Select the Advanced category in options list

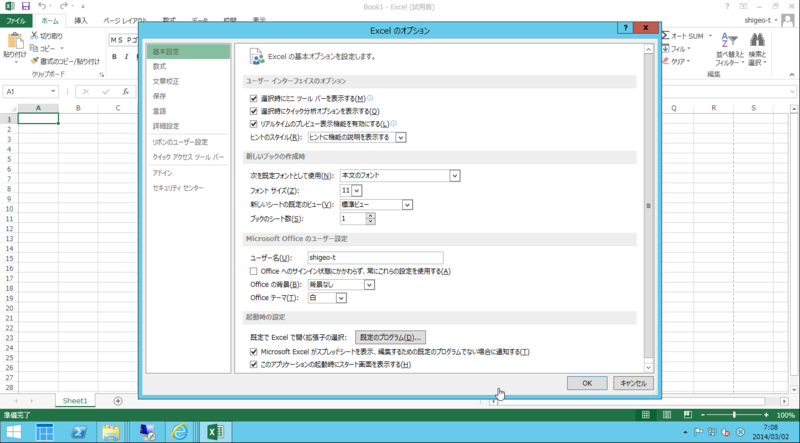[x=188, y=126]
